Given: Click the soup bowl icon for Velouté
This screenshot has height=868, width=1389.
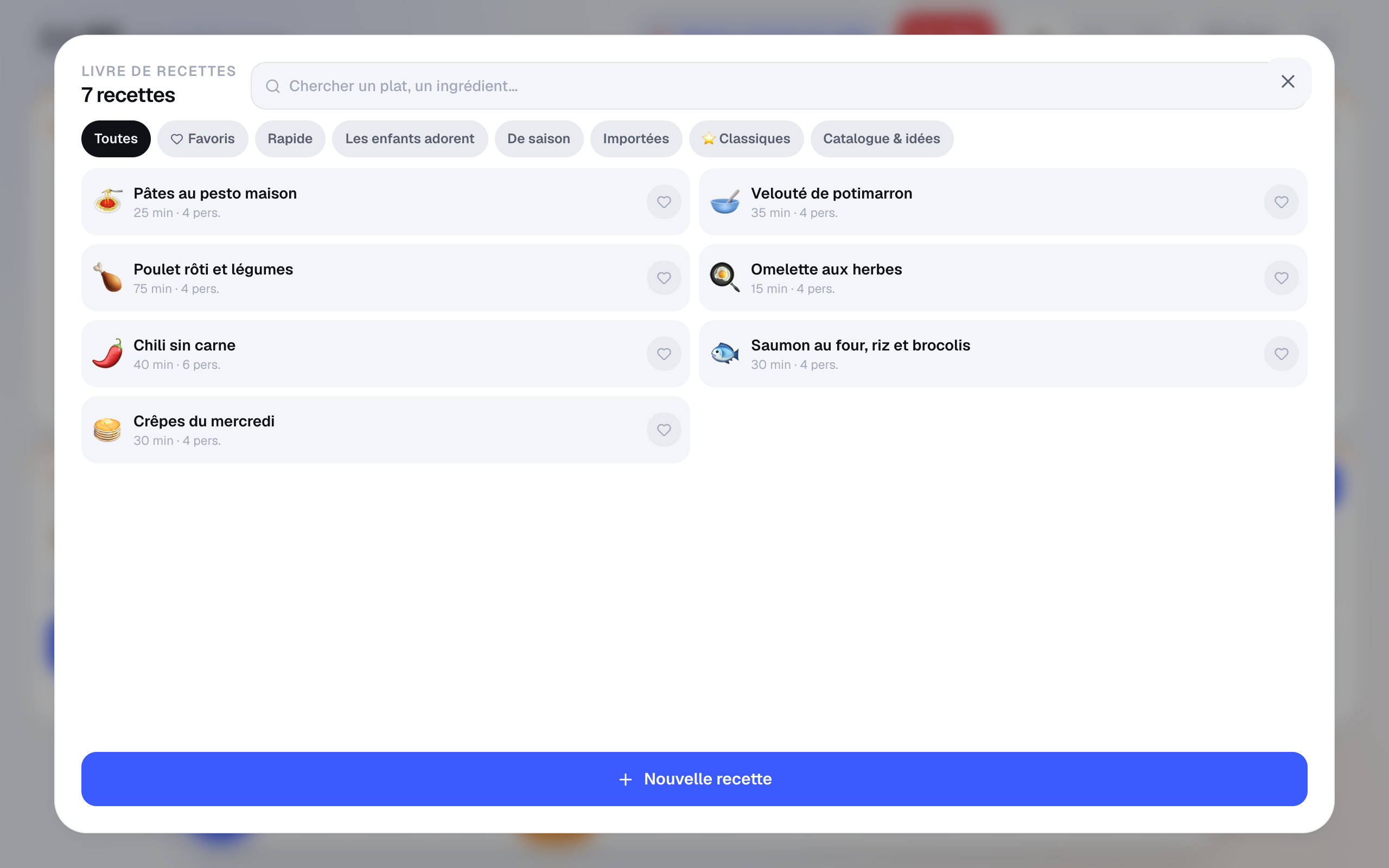Looking at the screenshot, I should tap(725, 201).
